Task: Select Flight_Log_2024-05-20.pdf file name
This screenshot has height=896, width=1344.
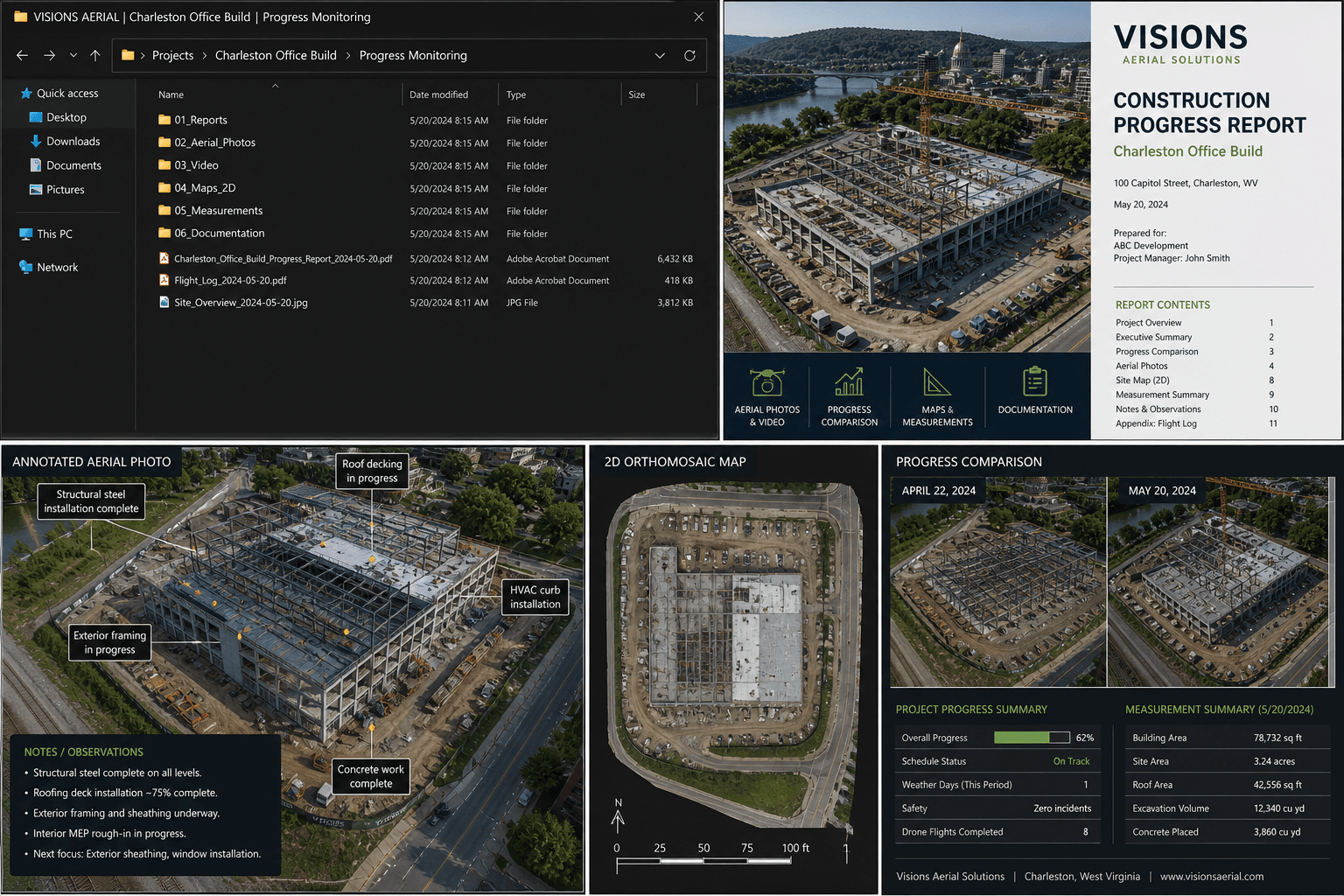Action: pyautogui.click(x=230, y=281)
